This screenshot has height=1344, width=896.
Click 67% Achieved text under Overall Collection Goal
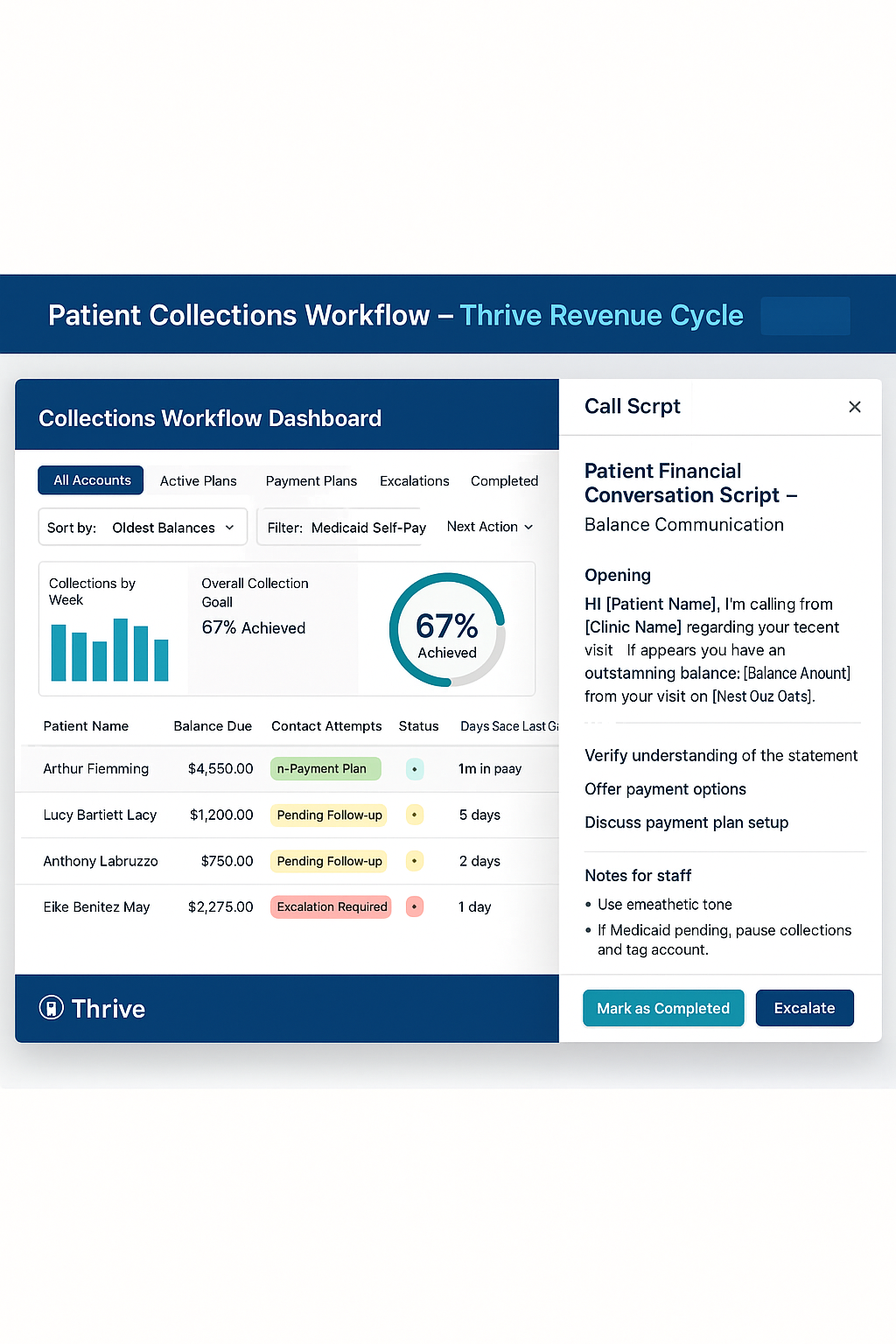pos(254,628)
